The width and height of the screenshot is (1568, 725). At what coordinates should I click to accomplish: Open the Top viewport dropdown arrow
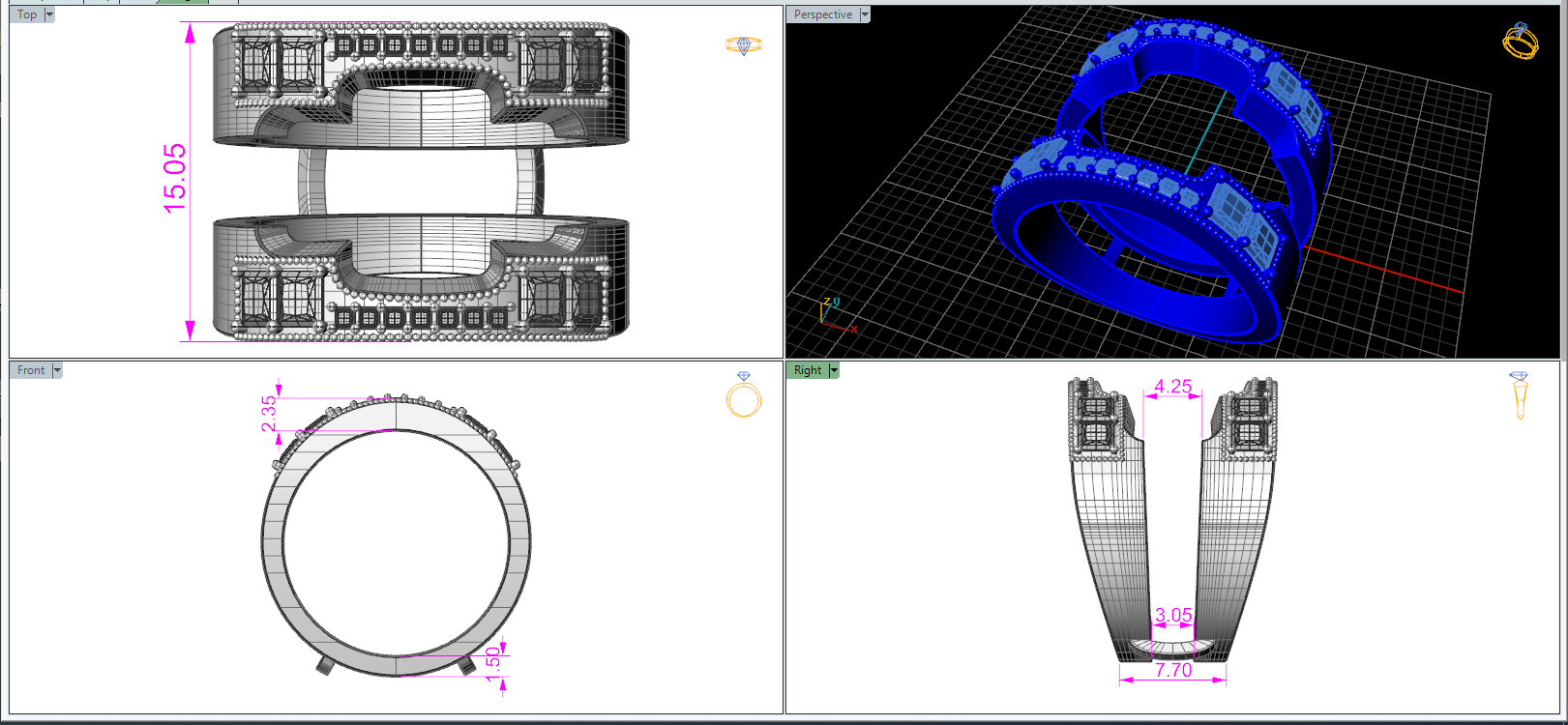49,14
